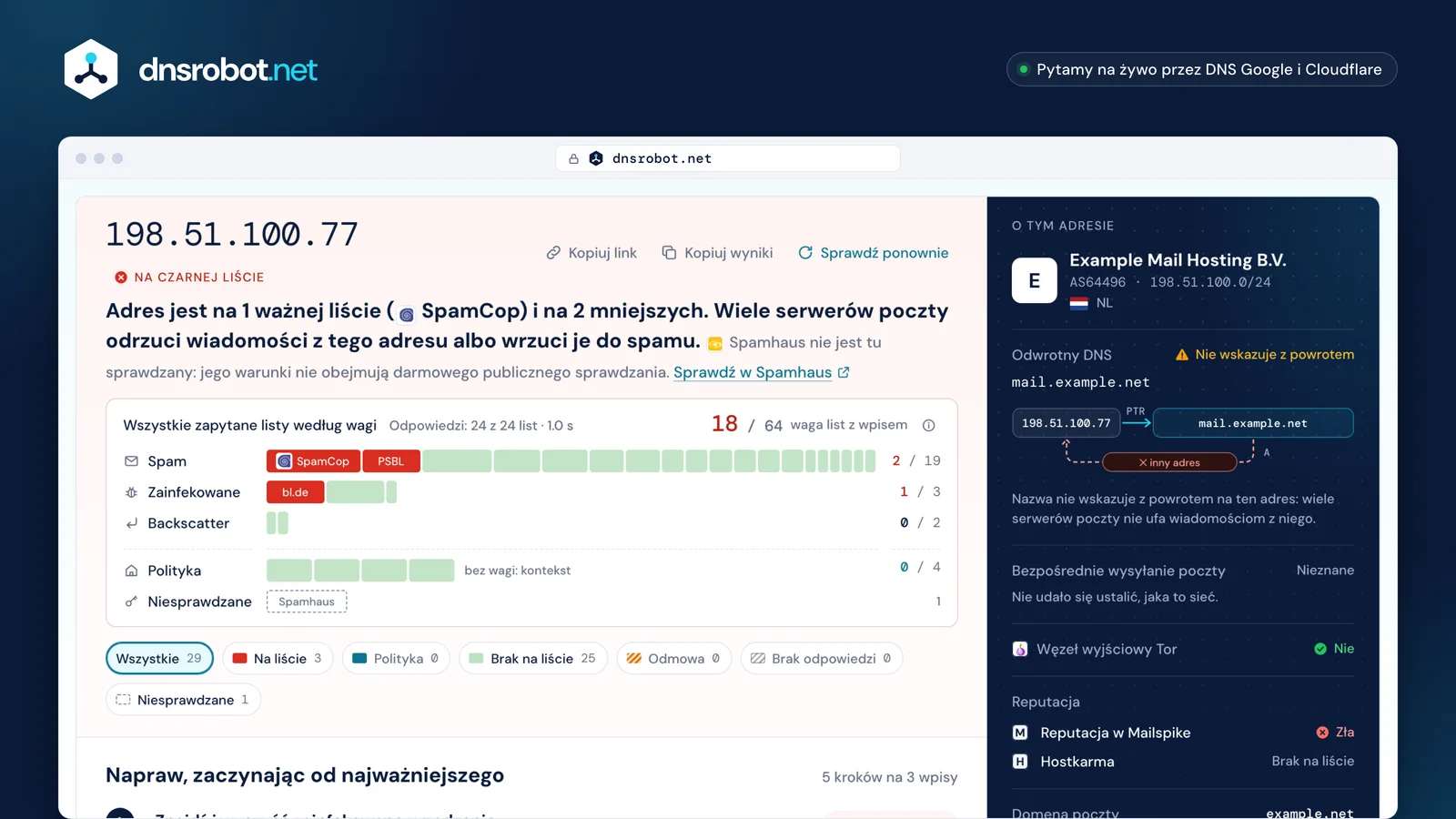Click Sprawdź ponownie to recheck
The height and width of the screenshot is (819, 1456).
click(x=873, y=253)
